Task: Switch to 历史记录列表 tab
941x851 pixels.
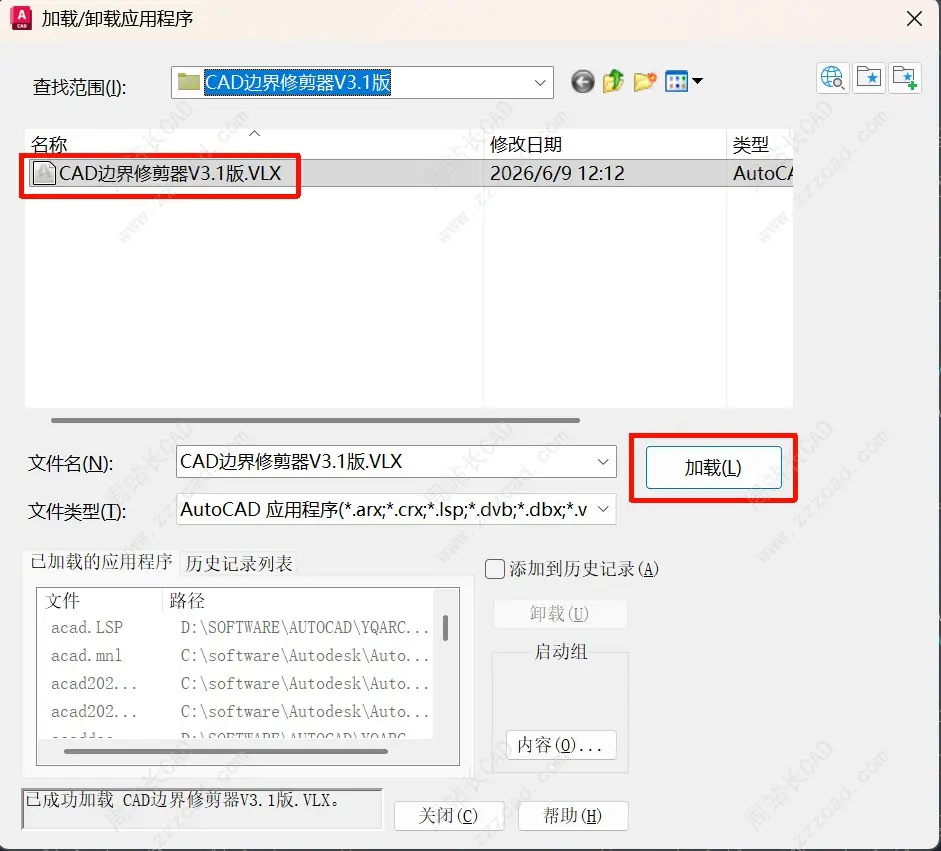Action: 239,564
